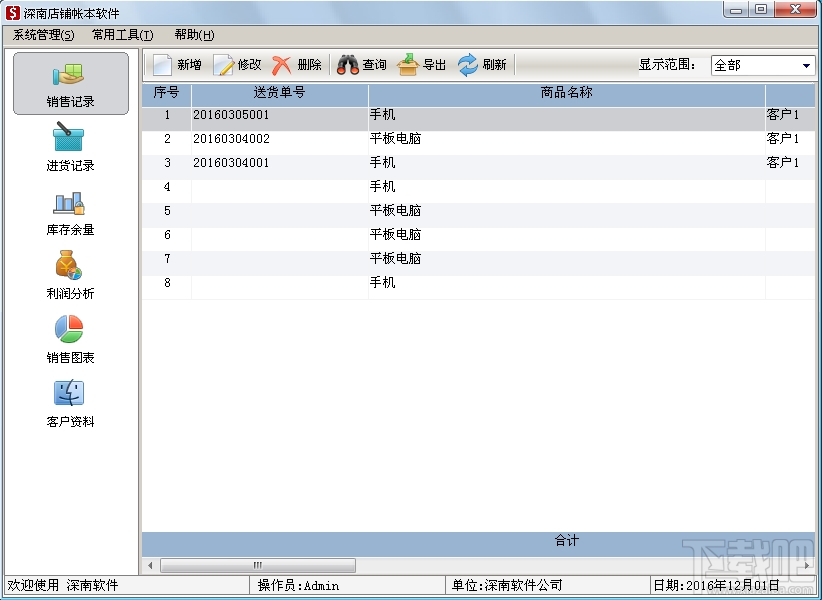The image size is (822, 600).
Task: Sort by the 序号 column header
Action: point(167,93)
